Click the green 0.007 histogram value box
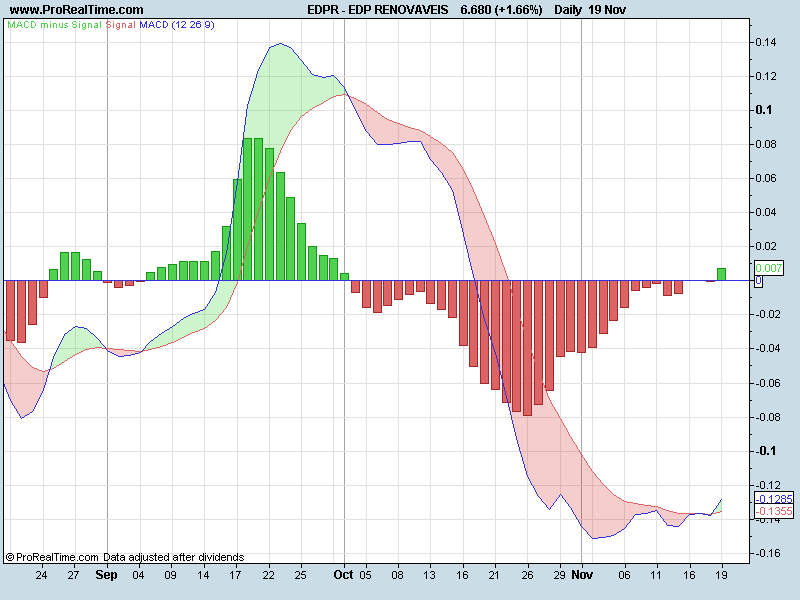Image resolution: width=800 pixels, height=600 pixels. point(768,268)
